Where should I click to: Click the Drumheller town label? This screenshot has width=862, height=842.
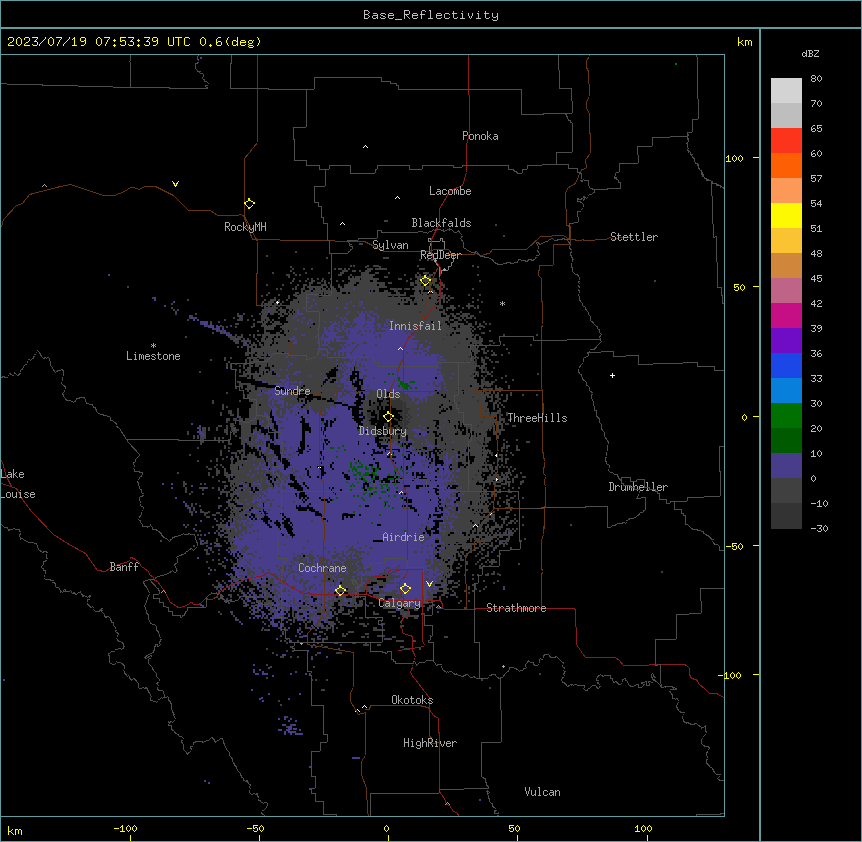pos(638,487)
